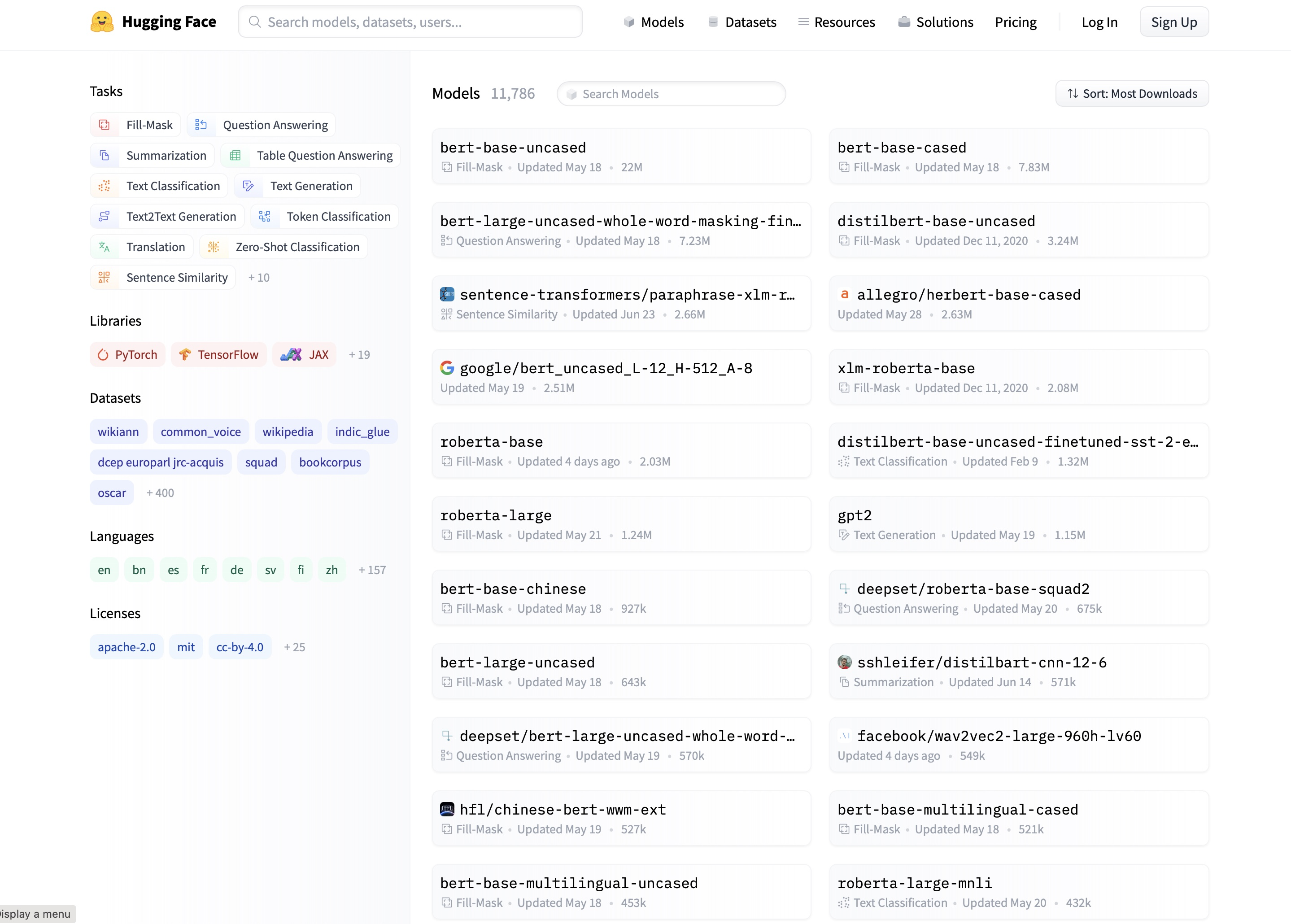Viewport: 1291px width, 924px height.
Task: Select the Translation task icon
Action: click(104, 247)
